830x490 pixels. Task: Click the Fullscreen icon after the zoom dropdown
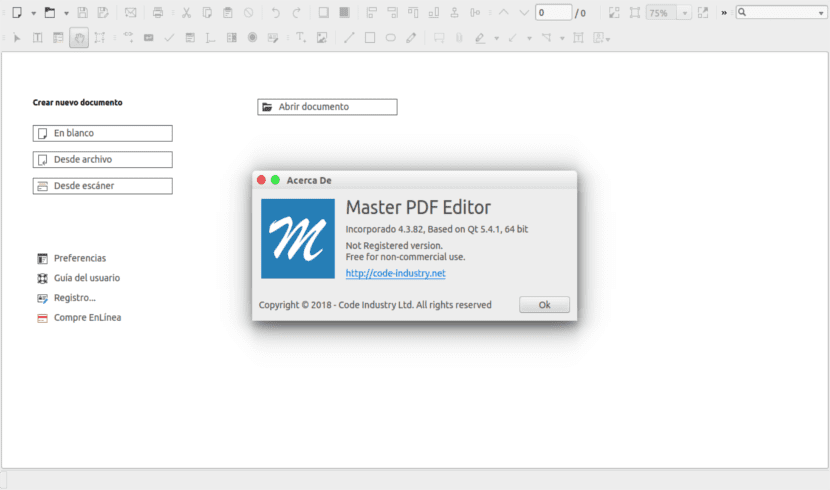coord(703,13)
